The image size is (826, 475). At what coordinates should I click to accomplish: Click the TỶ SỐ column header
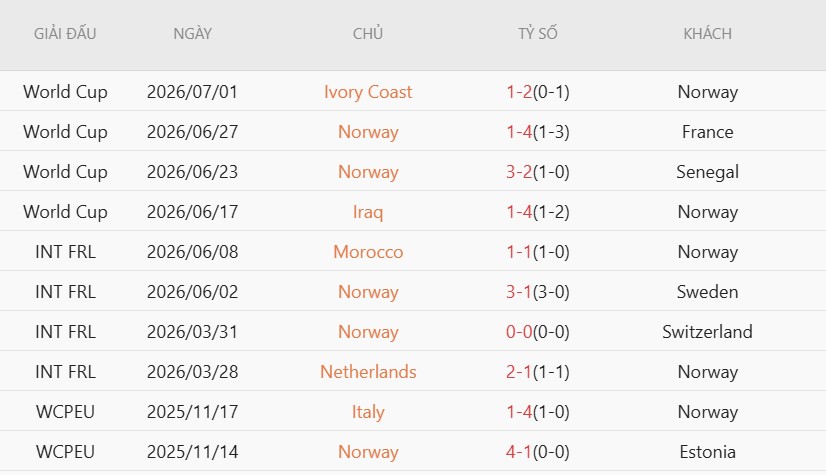click(x=537, y=34)
